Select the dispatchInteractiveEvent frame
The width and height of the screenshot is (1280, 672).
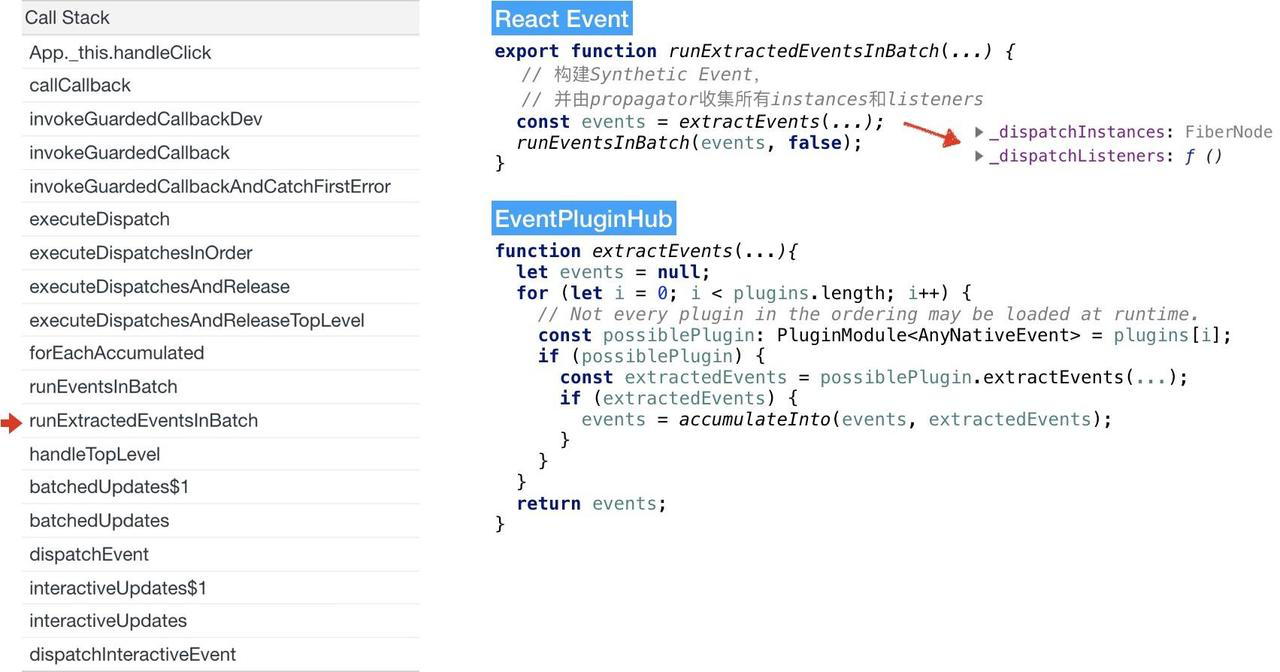(220, 655)
